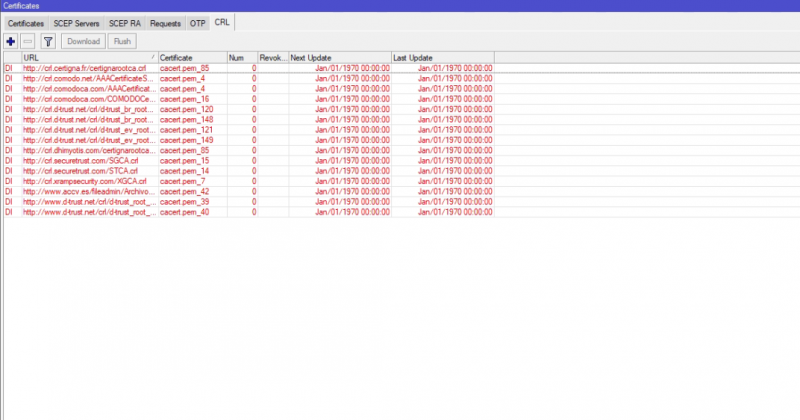This screenshot has width=800, height=420.
Task: Switch to the OTP tab
Action: [198, 22]
